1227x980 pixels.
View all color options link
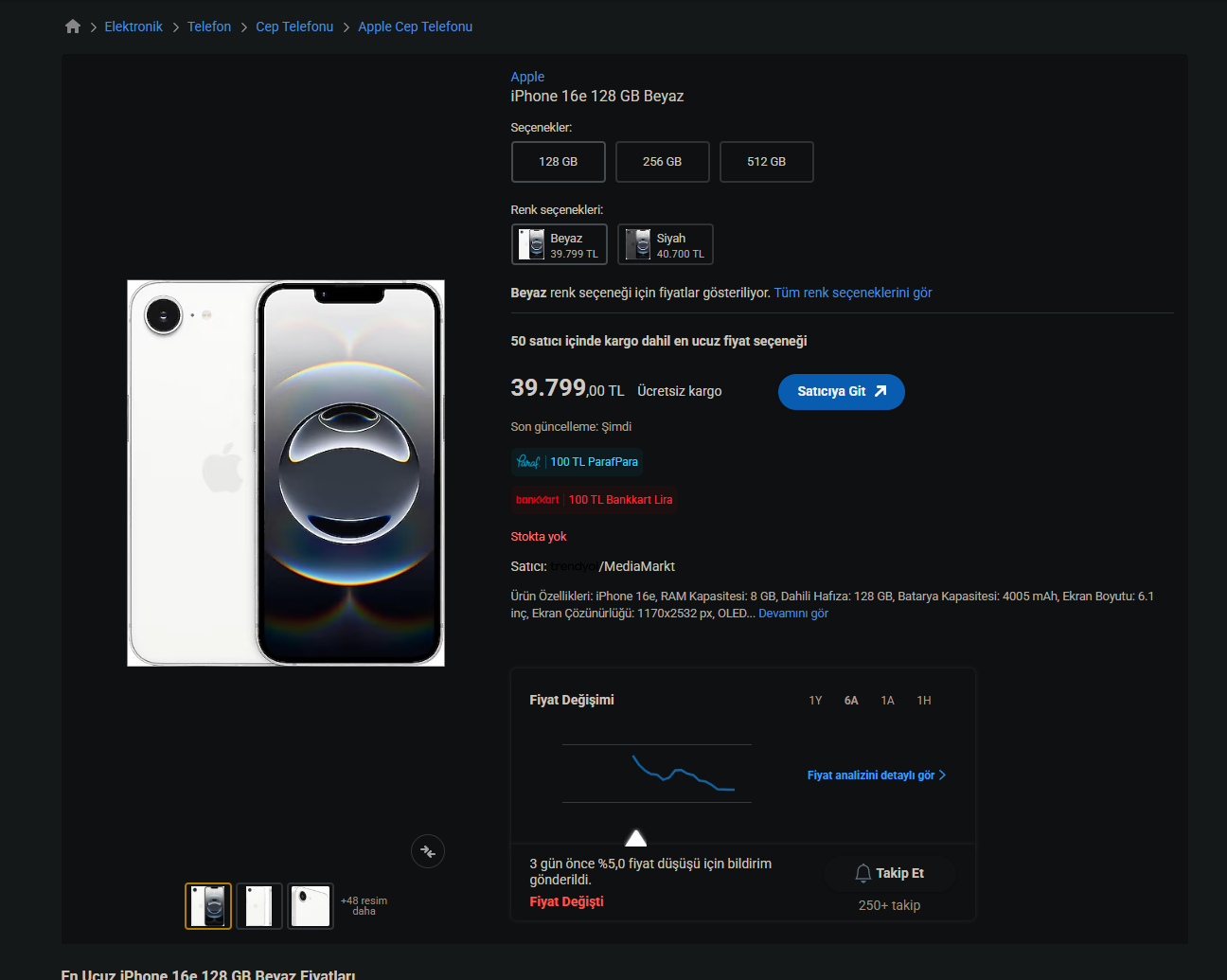[x=853, y=293]
